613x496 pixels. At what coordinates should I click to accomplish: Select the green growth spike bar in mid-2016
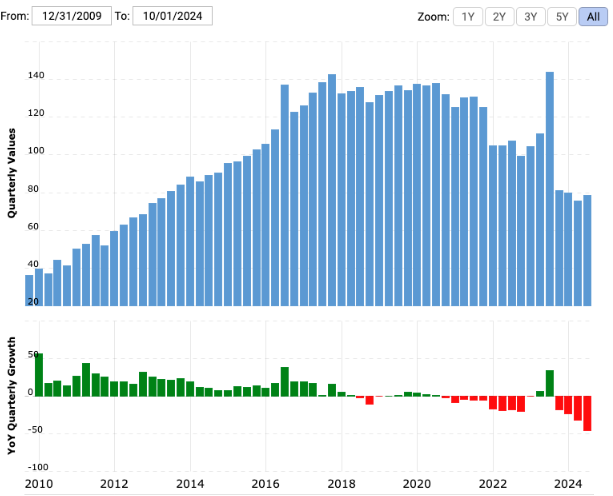click(285, 381)
